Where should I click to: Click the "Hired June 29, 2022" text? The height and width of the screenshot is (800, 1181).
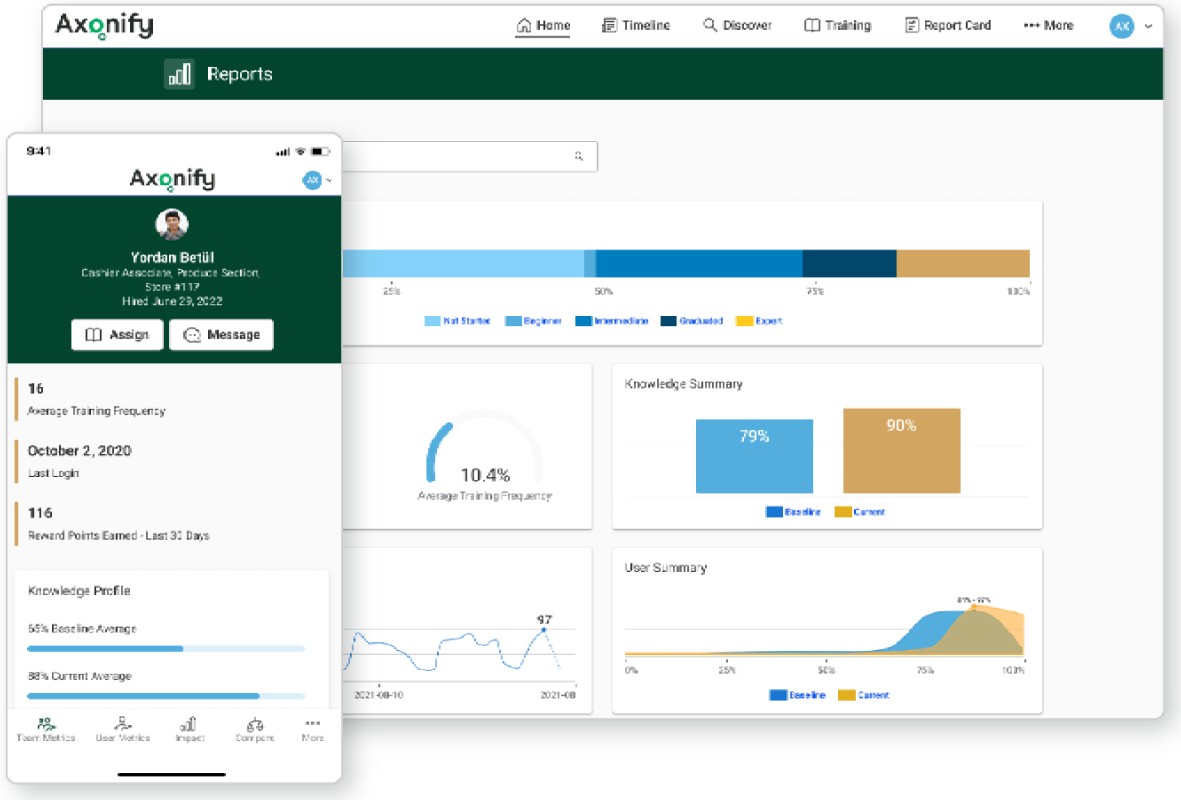pyautogui.click(x=172, y=301)
